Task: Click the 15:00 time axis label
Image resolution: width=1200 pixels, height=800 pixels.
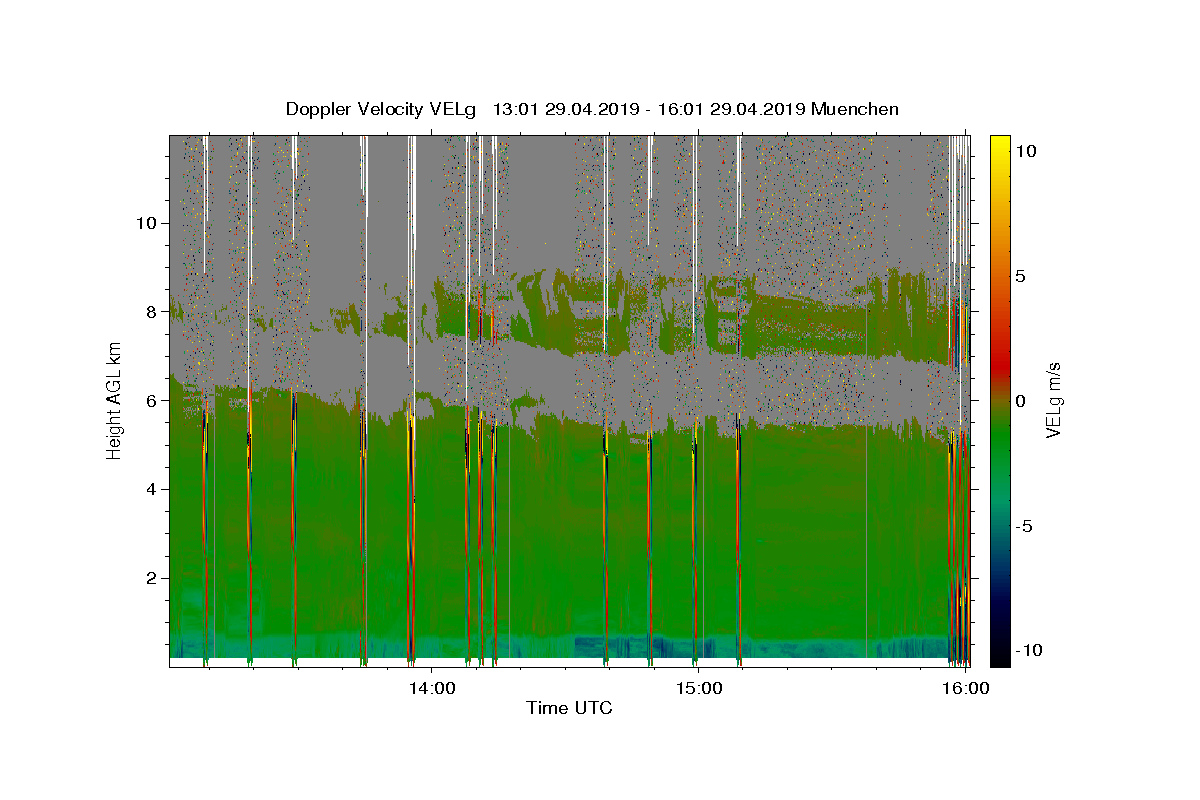Action: click(x=699, y=688)
